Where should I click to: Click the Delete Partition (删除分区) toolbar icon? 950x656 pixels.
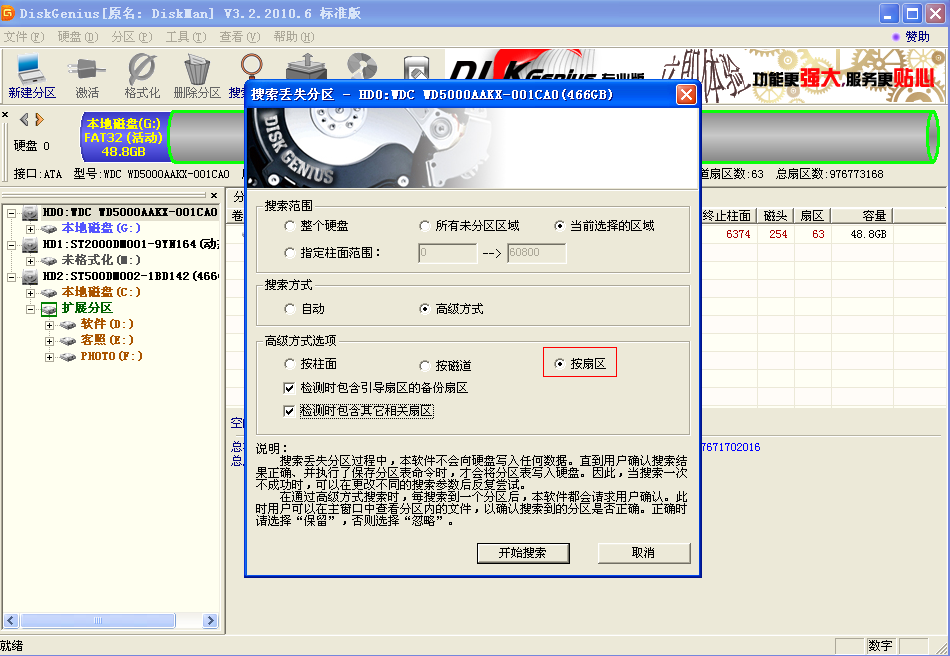197,76
